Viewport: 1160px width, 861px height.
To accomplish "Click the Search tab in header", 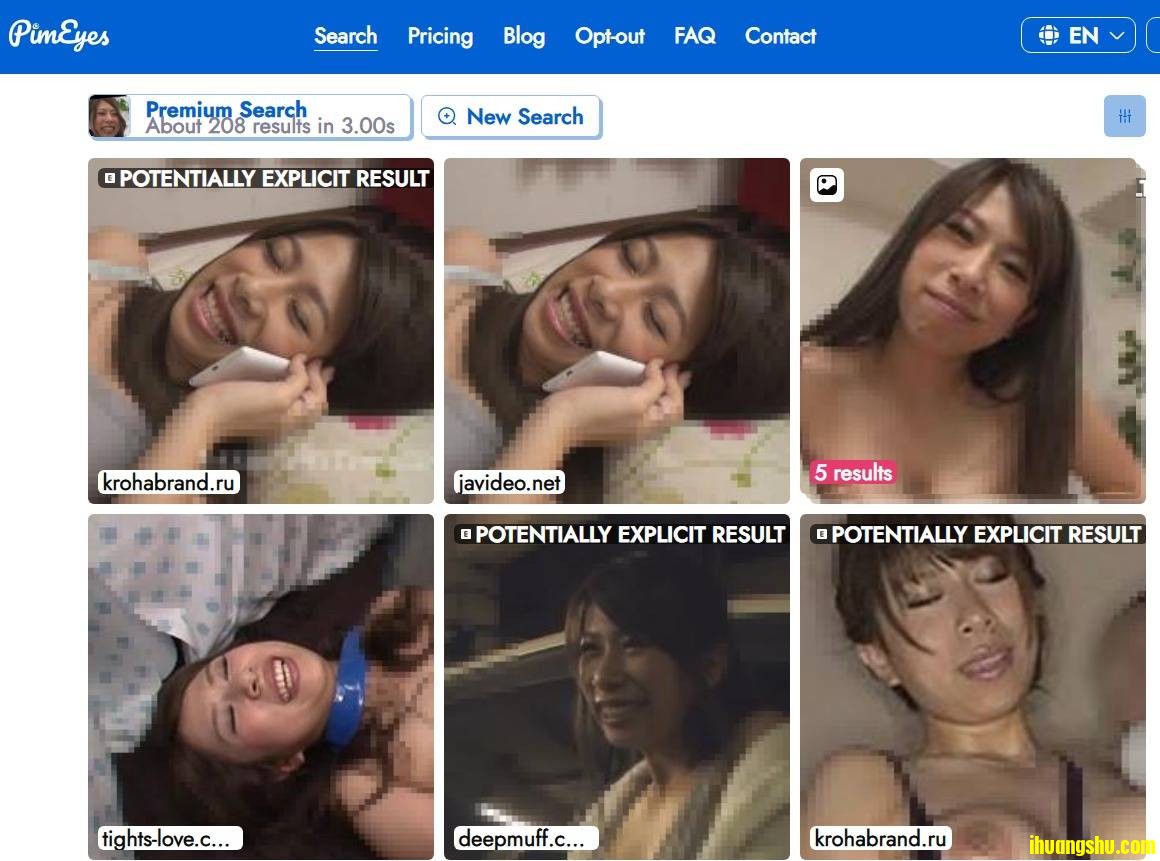I will pos(345,36).
